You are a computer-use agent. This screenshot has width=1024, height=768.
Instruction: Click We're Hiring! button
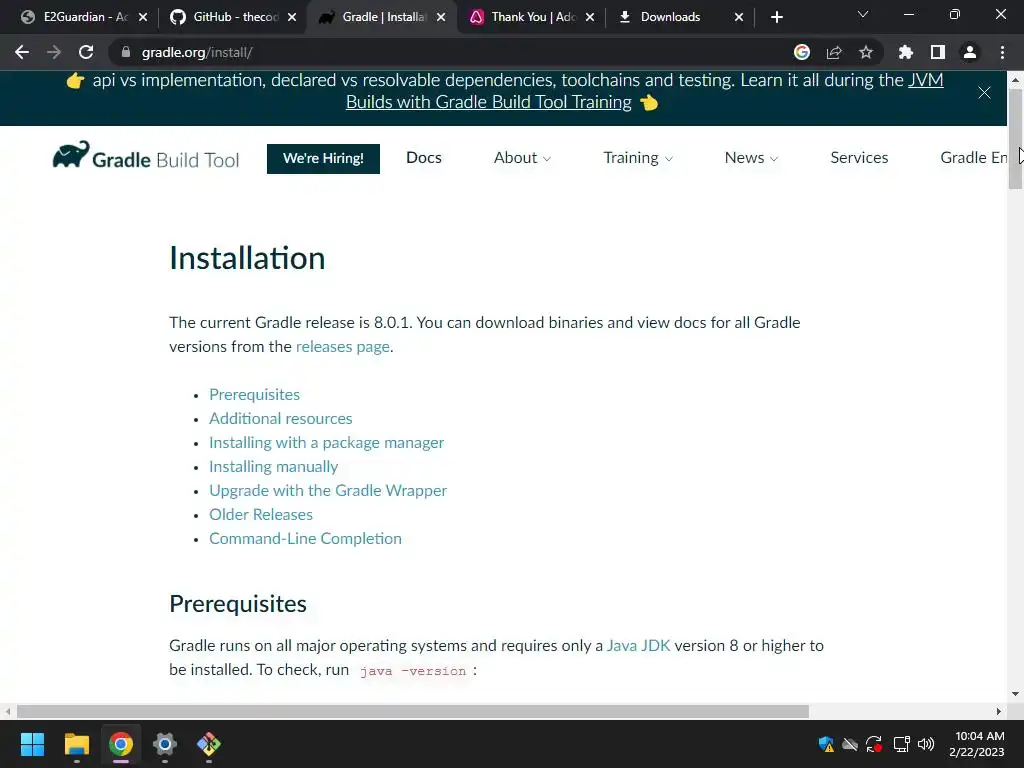click(323, 159)
